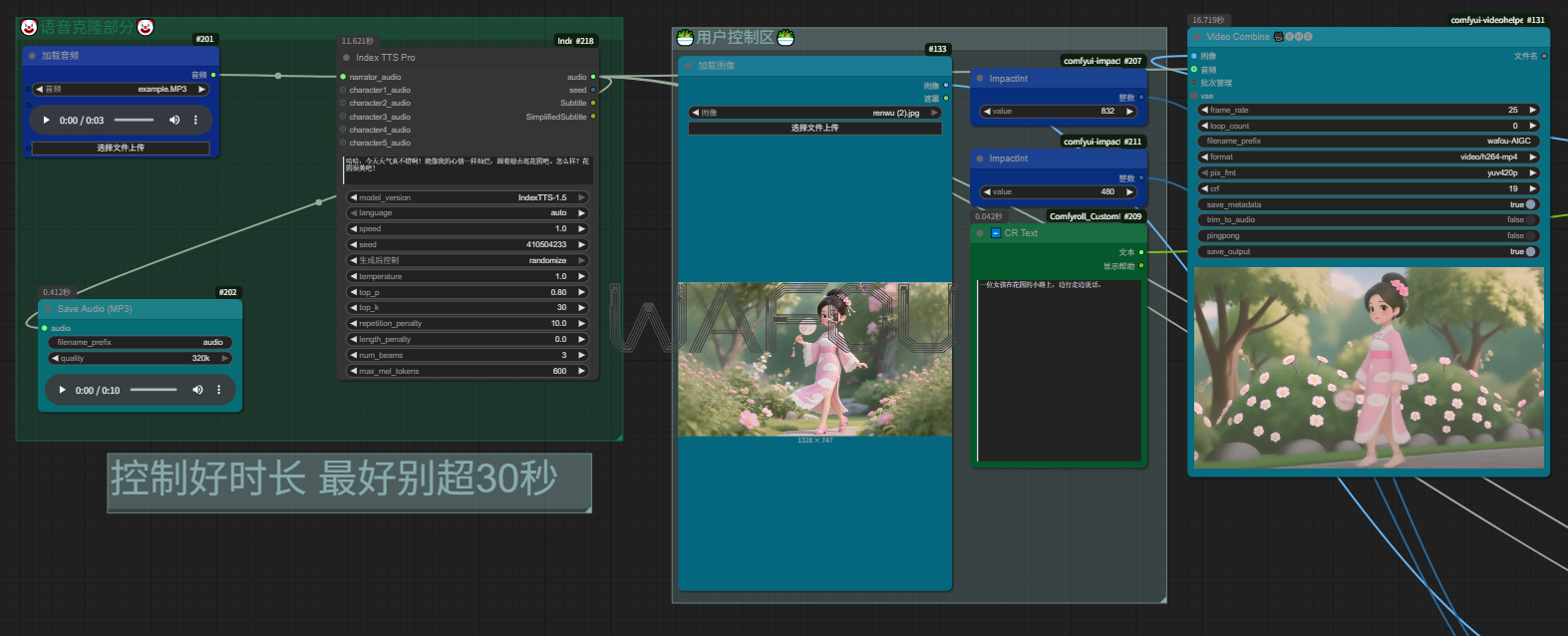
Task: Open the quality 320k dropdown
Action: coord(140,358)
